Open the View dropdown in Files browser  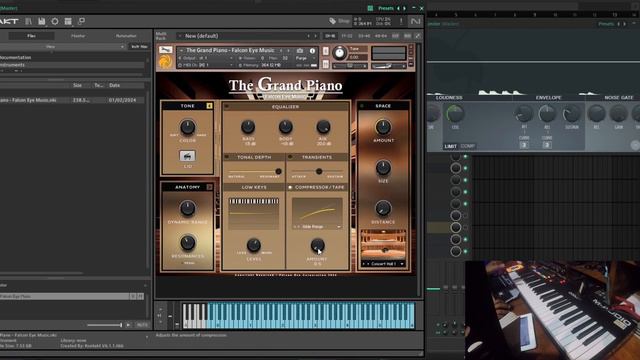62,47
